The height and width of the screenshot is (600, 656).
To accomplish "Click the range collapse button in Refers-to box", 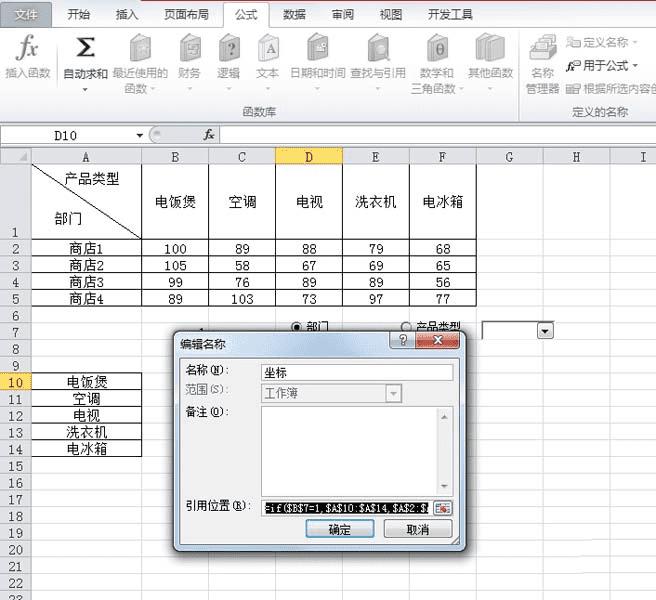I will point(443,508).
